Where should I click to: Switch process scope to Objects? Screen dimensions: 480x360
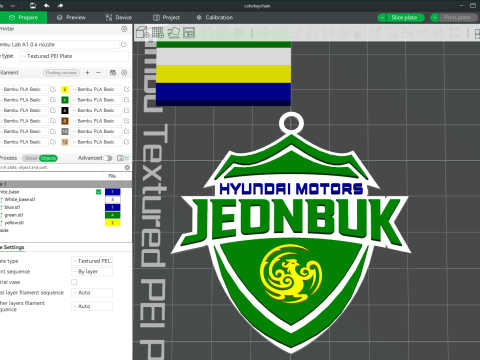(48, 158)
